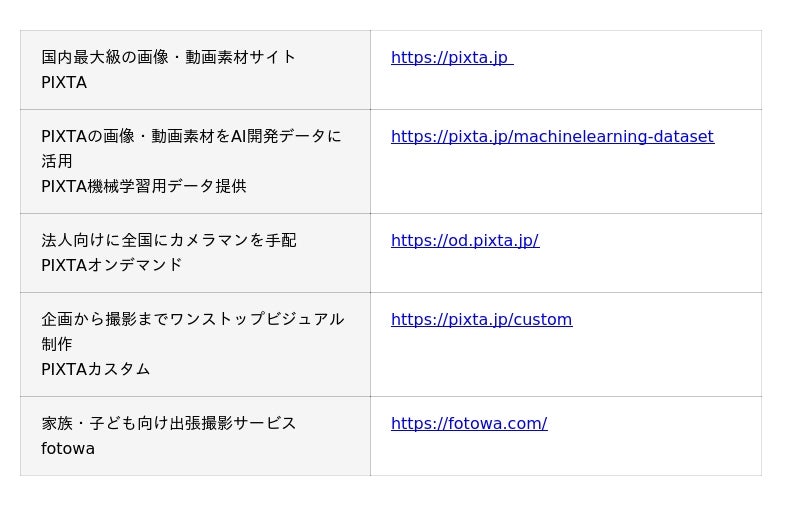This screenshot has width=800, height=506.
Task: Click the PIXTA機械学習用データ提供 text
Action: click(x=143, y=187)
